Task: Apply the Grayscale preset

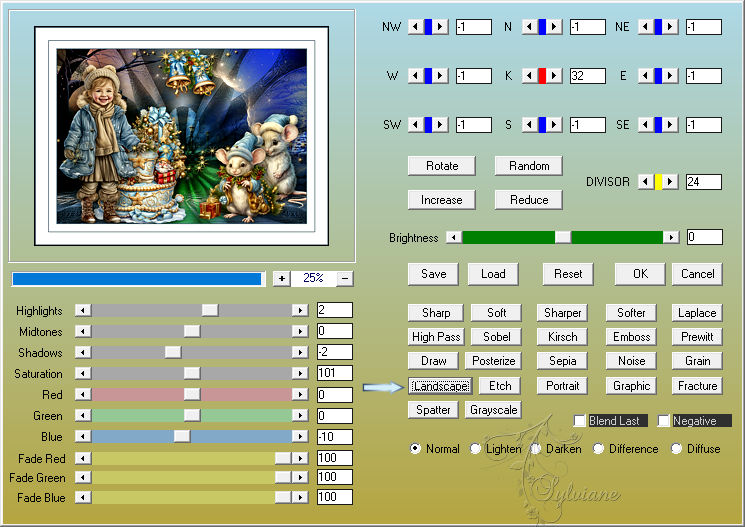Action: click(x=493, y=410)
